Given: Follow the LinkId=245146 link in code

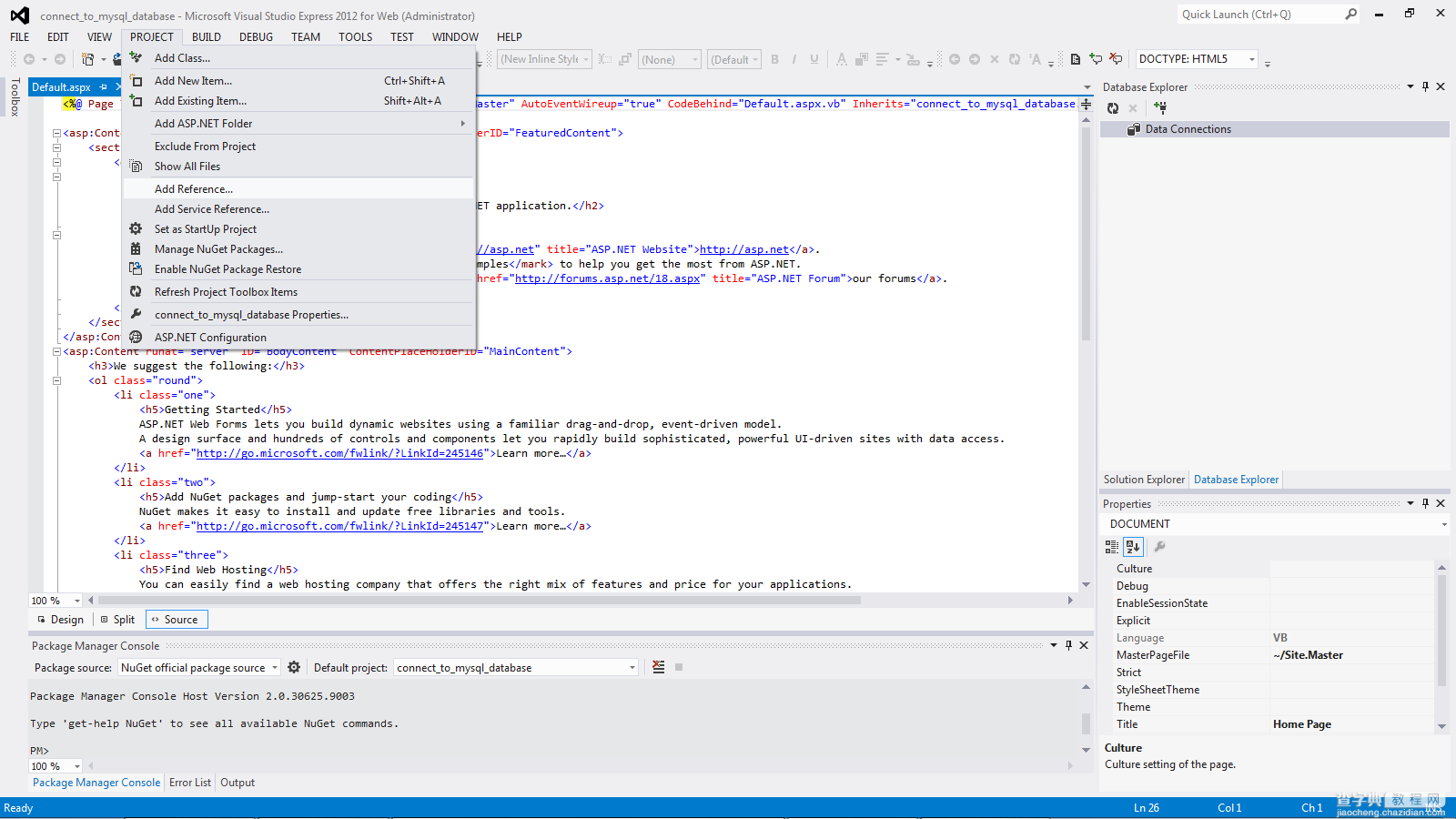Looking at the screenshot, I should coord(339,453).
